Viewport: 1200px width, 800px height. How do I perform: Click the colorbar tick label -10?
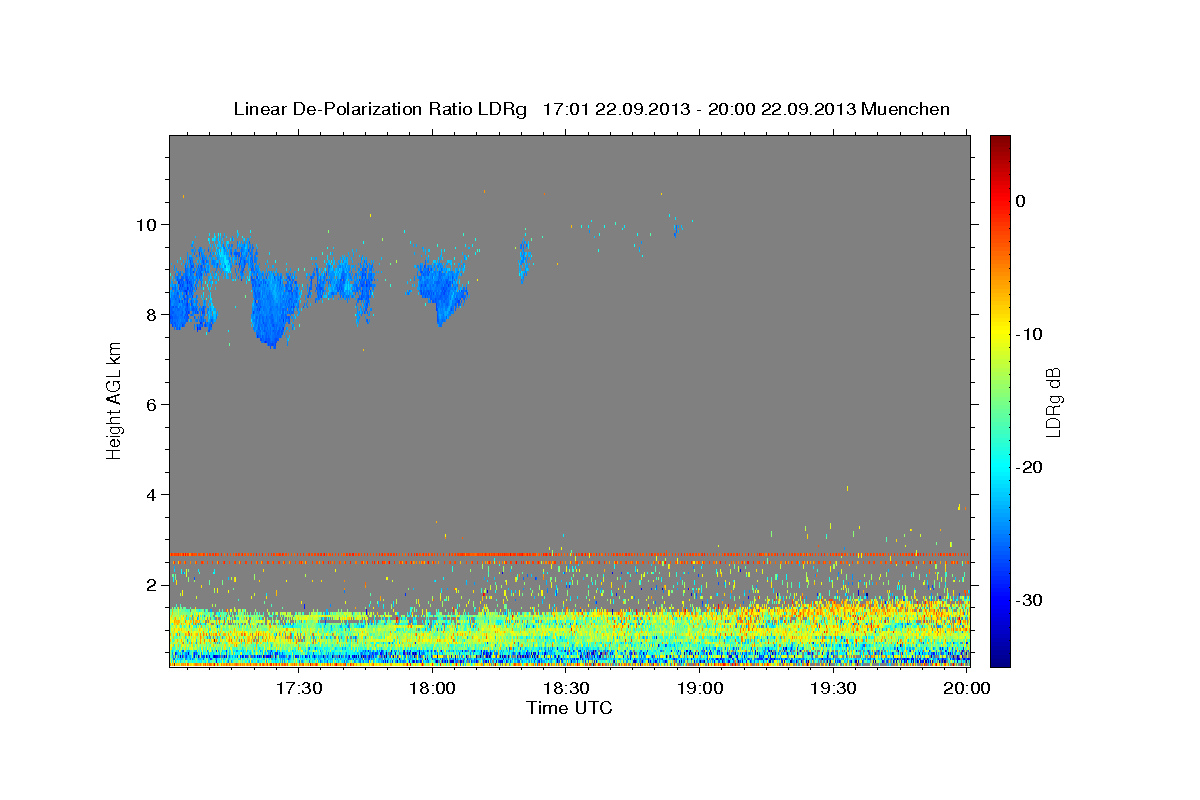(x=1028, y=334)
